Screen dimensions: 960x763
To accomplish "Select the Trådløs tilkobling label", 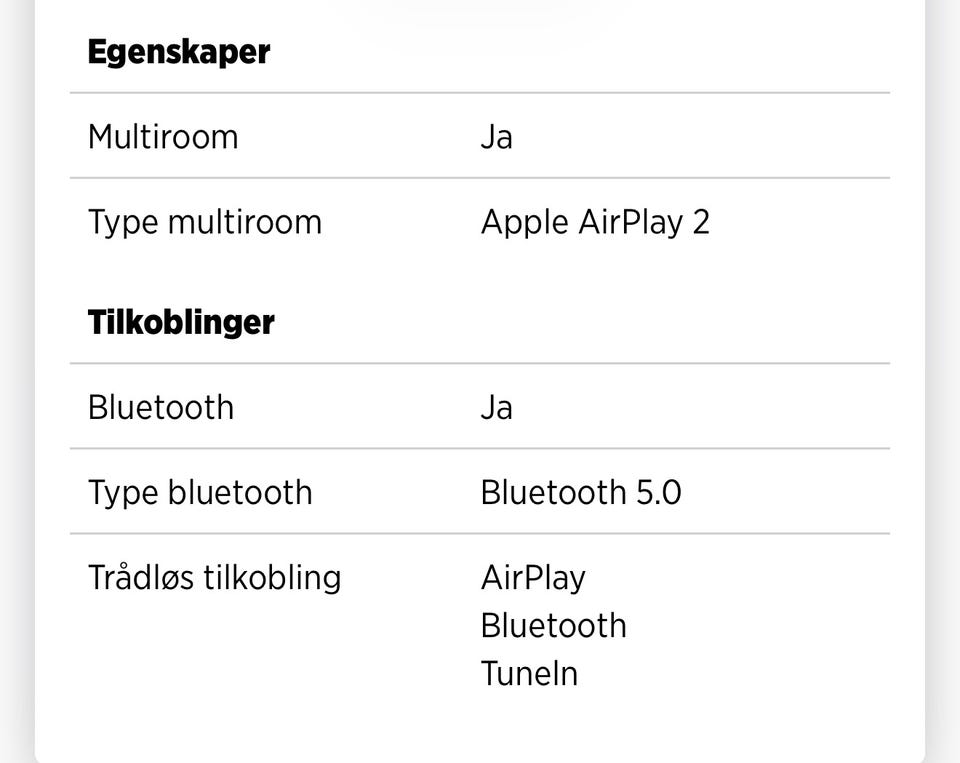I will 215,578.
